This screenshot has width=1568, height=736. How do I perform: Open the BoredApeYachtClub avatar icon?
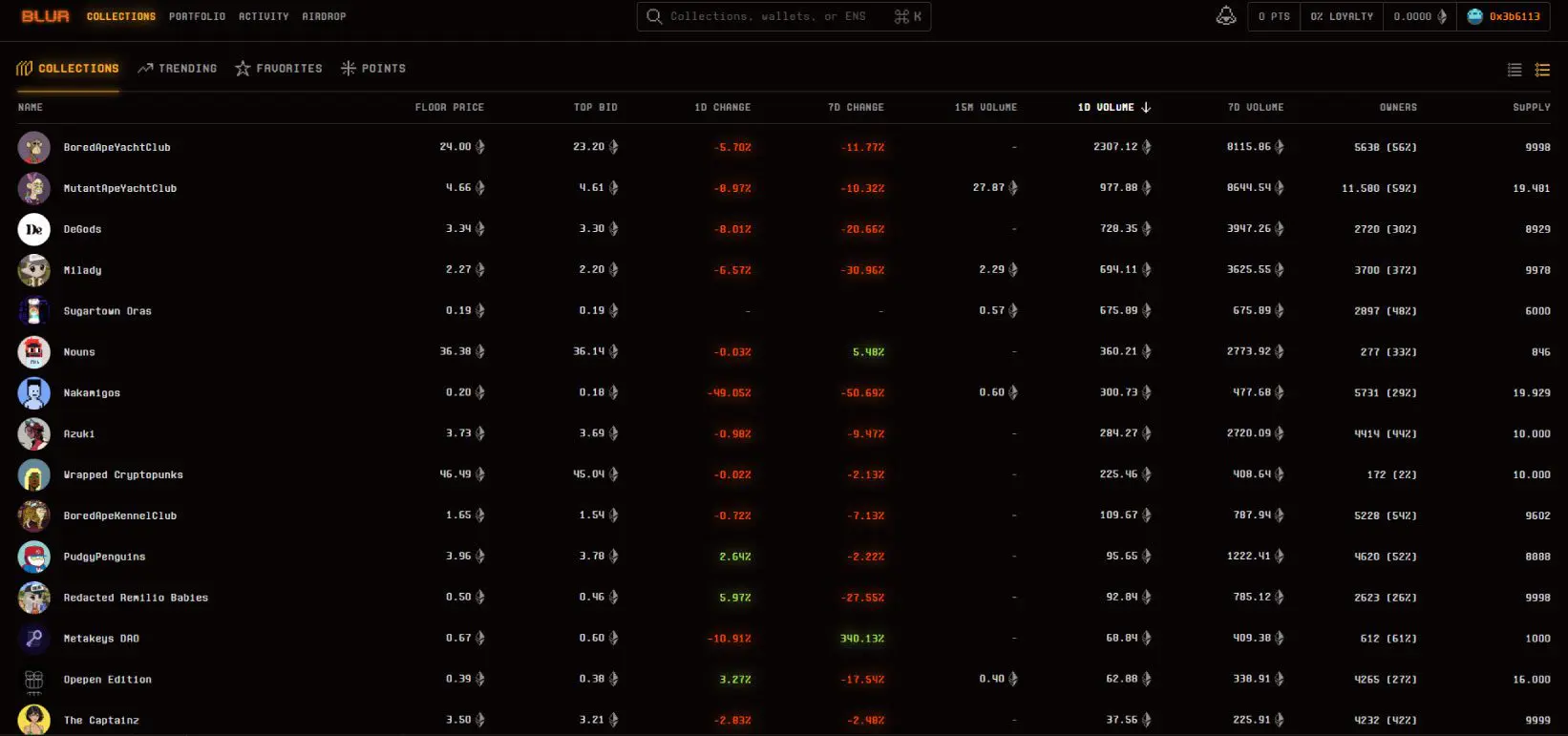tap(34, 148)
